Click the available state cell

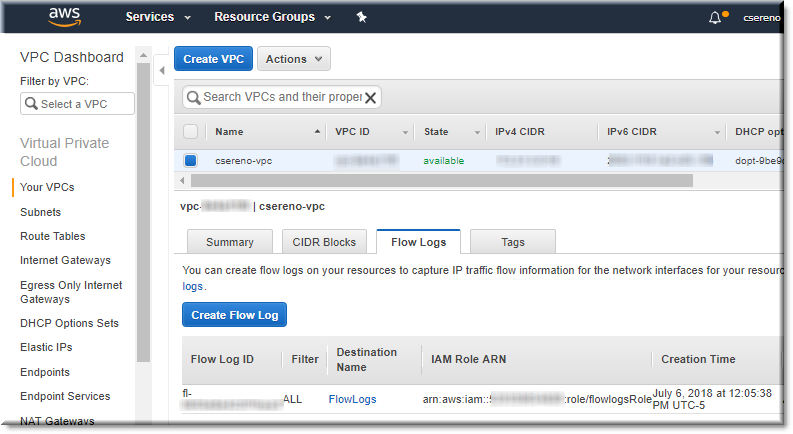click(444, 161)
